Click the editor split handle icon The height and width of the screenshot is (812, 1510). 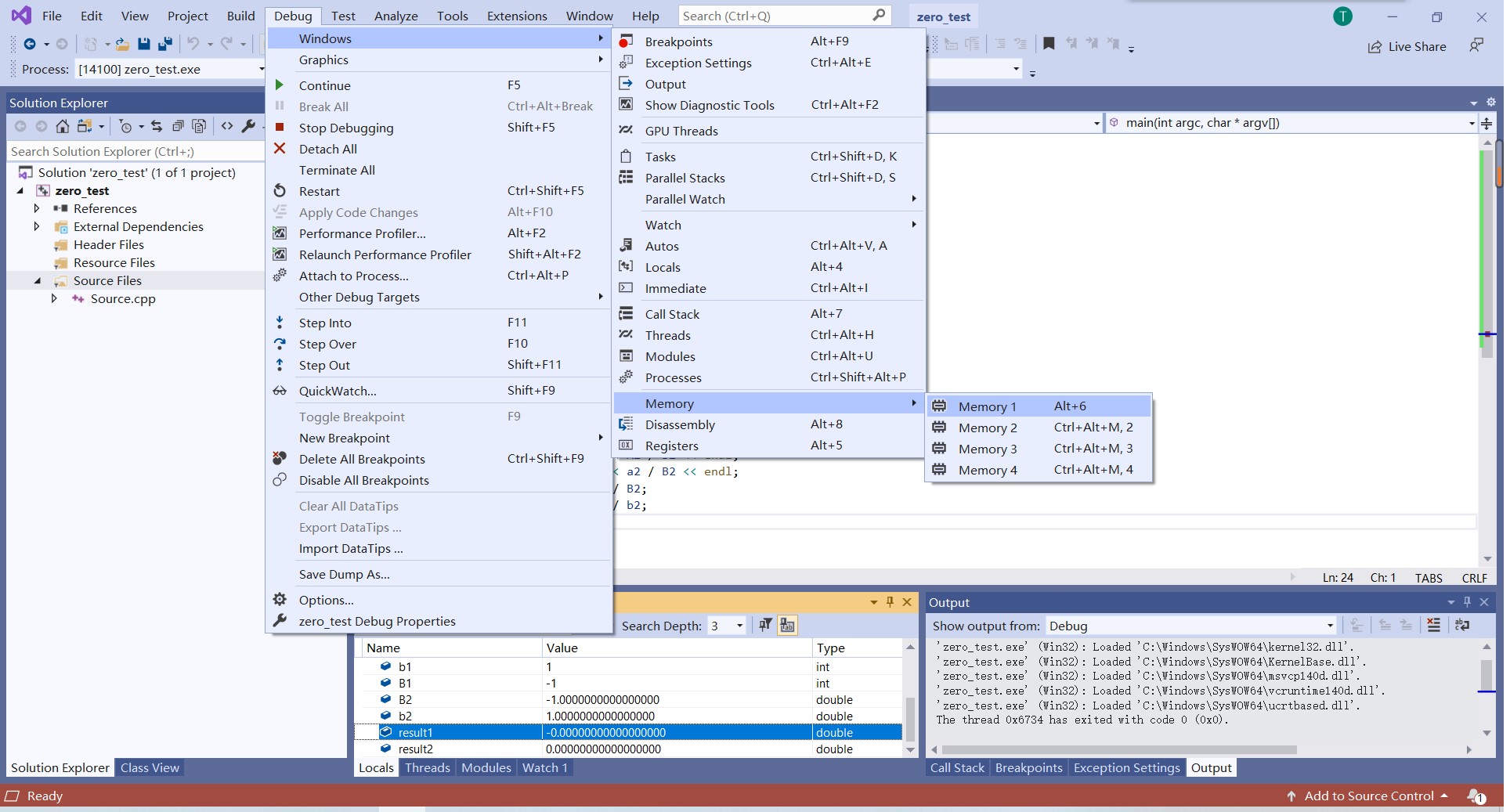pyautogui.click(x=1487, y=123)
